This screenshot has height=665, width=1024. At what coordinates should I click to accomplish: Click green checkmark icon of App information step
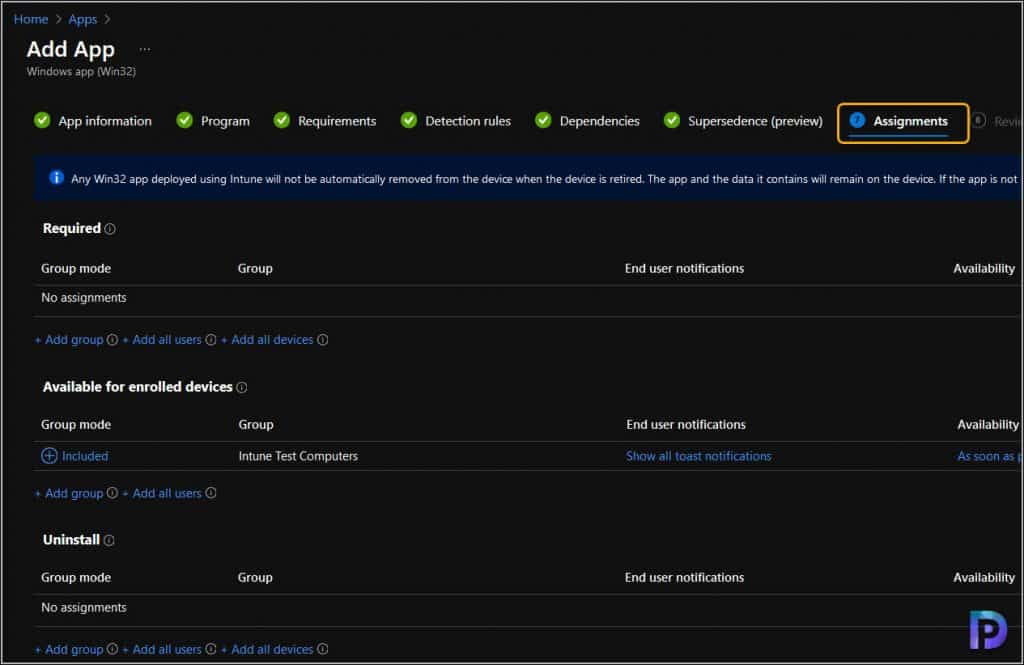42,120
